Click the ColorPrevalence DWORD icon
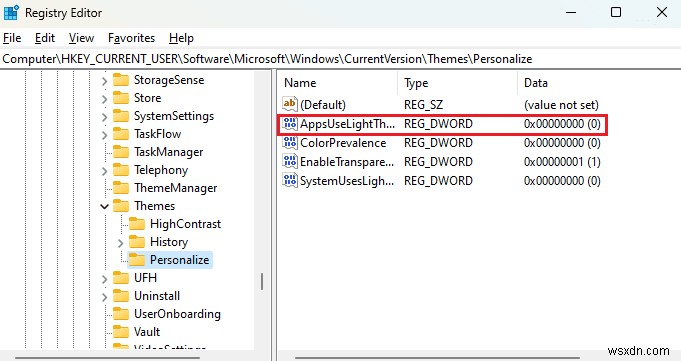The height and width of the screenshot is (361, 681). point(290,142)
